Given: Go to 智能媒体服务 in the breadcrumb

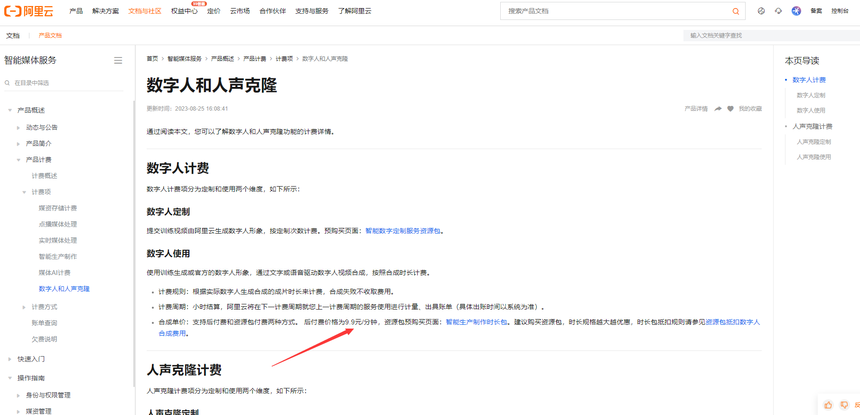Looking at the screenshot, I should pos(184,58).
